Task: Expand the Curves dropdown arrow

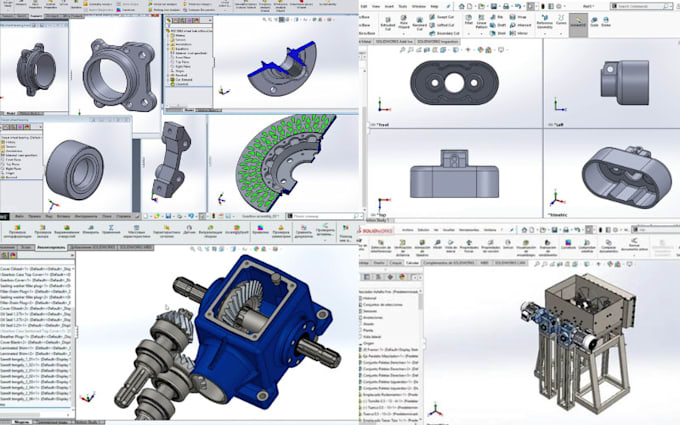Action: pyautogui.click(x=561, y=33)
